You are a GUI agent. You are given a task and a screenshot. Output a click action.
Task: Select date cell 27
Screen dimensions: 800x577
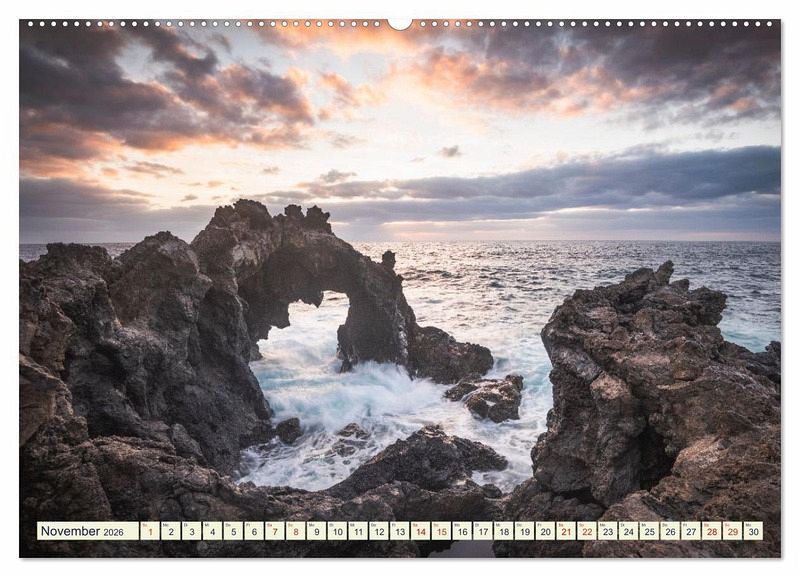click(x=691, y=531)
